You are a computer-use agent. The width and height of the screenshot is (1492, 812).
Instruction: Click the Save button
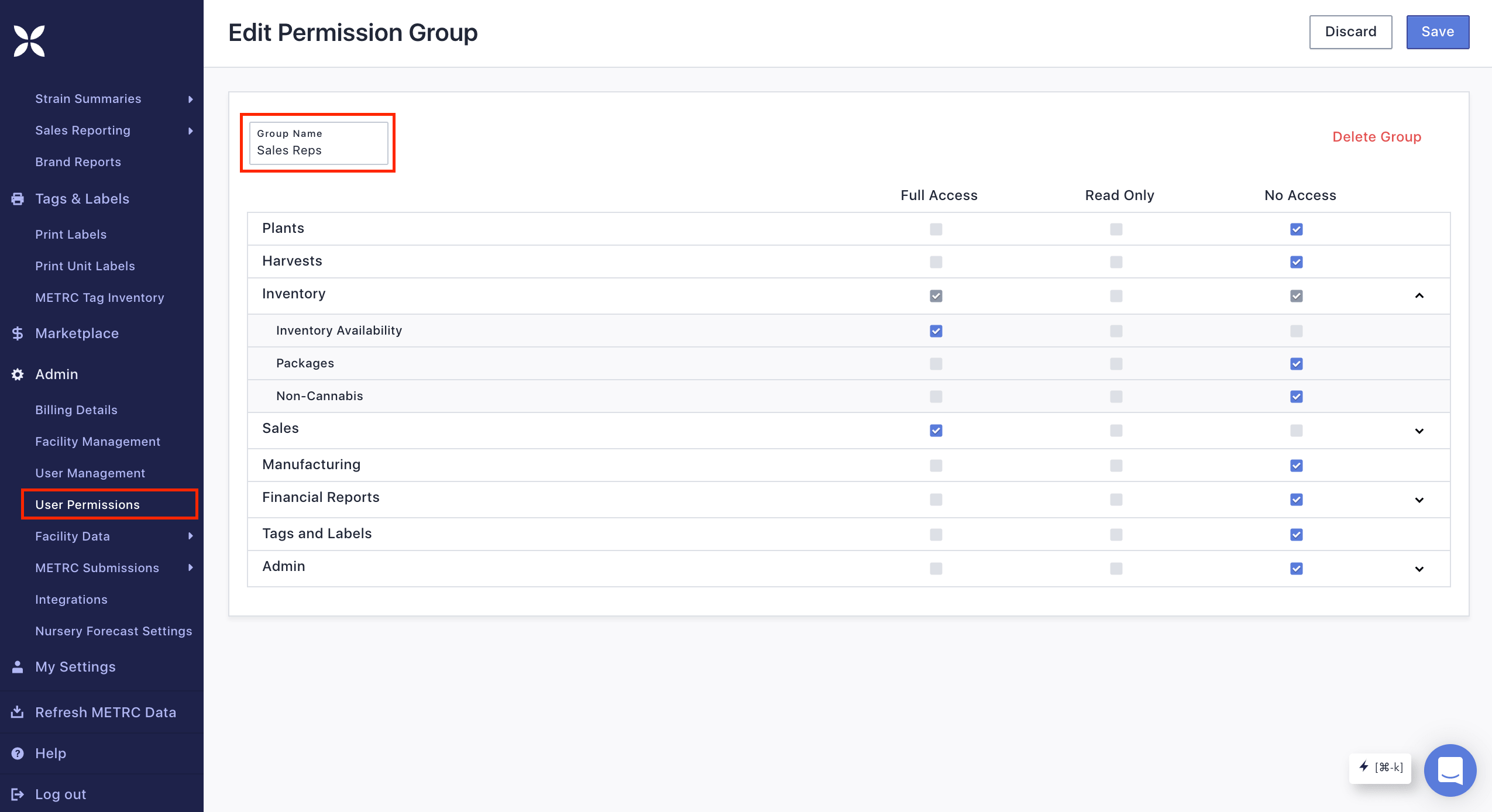[1437, 32]
